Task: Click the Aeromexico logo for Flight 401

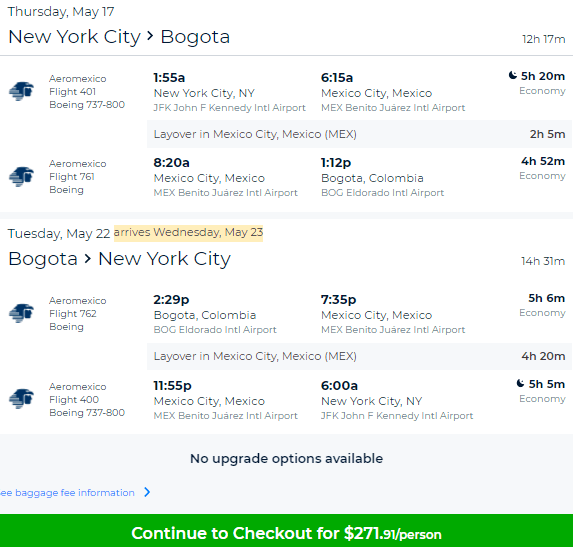Action: [21, 91]
